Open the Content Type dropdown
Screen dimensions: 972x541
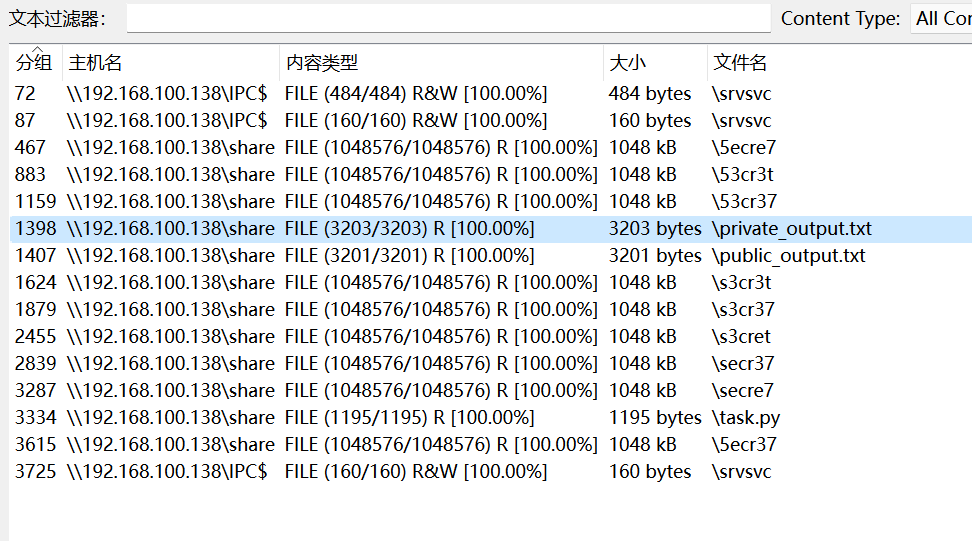pos(942,19)
